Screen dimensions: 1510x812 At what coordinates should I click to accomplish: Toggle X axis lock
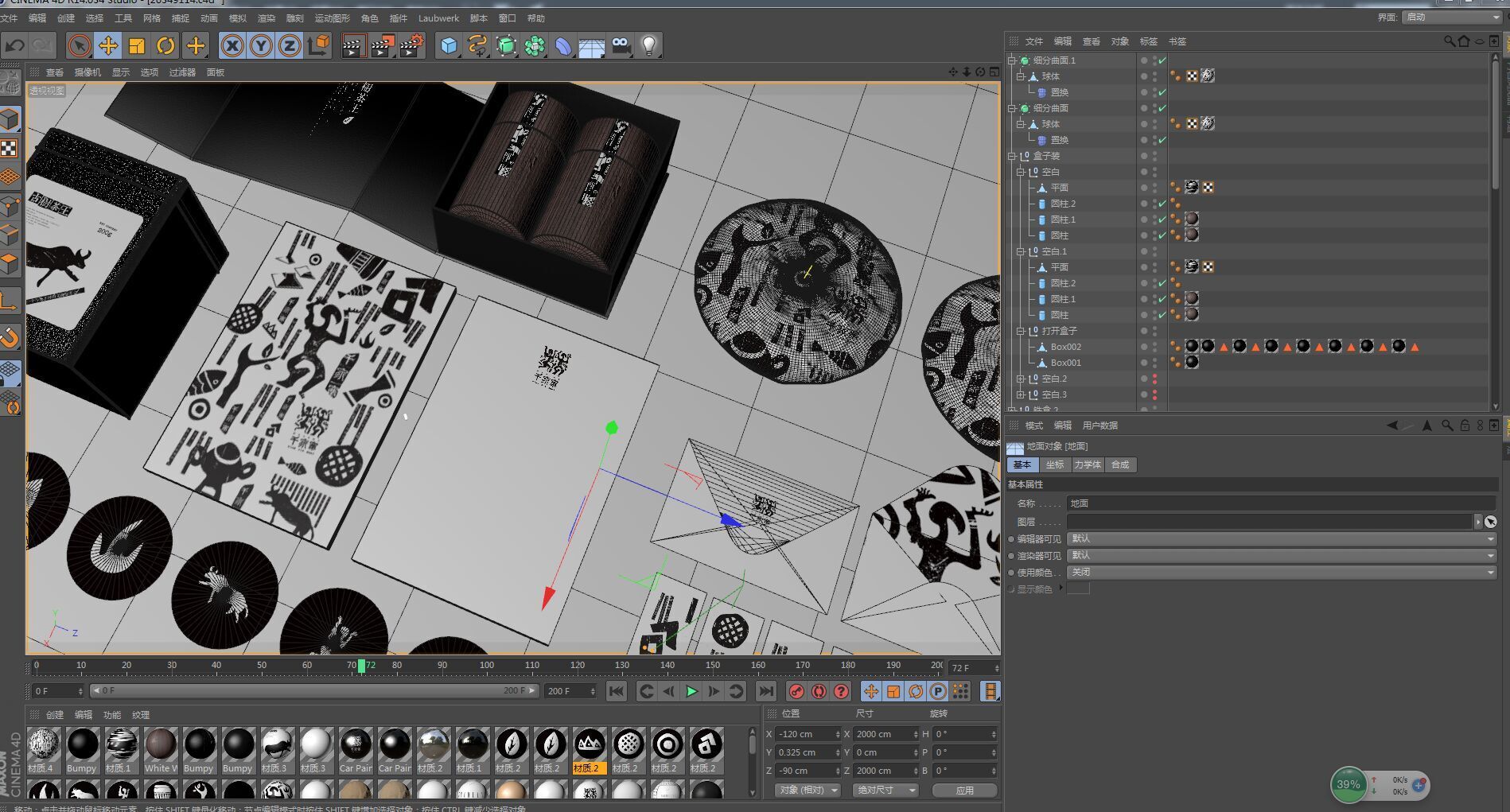(x=232, y=45)
